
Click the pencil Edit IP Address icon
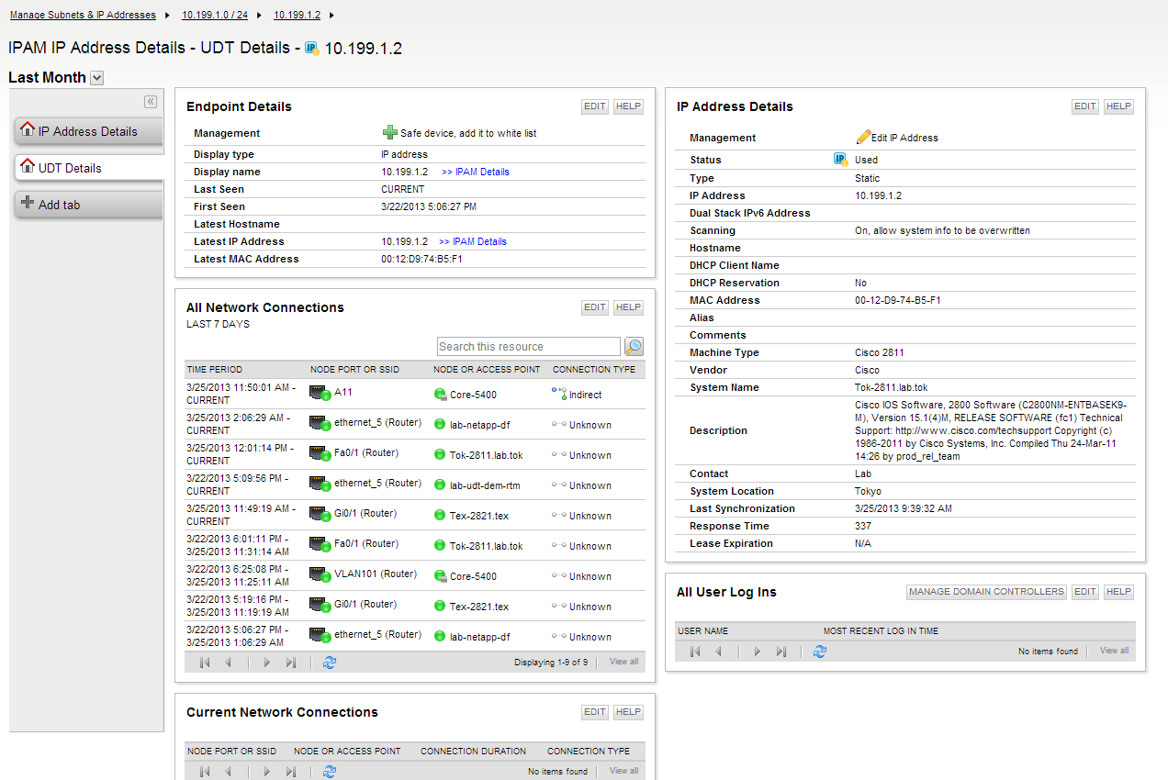[x=863, y=137]
